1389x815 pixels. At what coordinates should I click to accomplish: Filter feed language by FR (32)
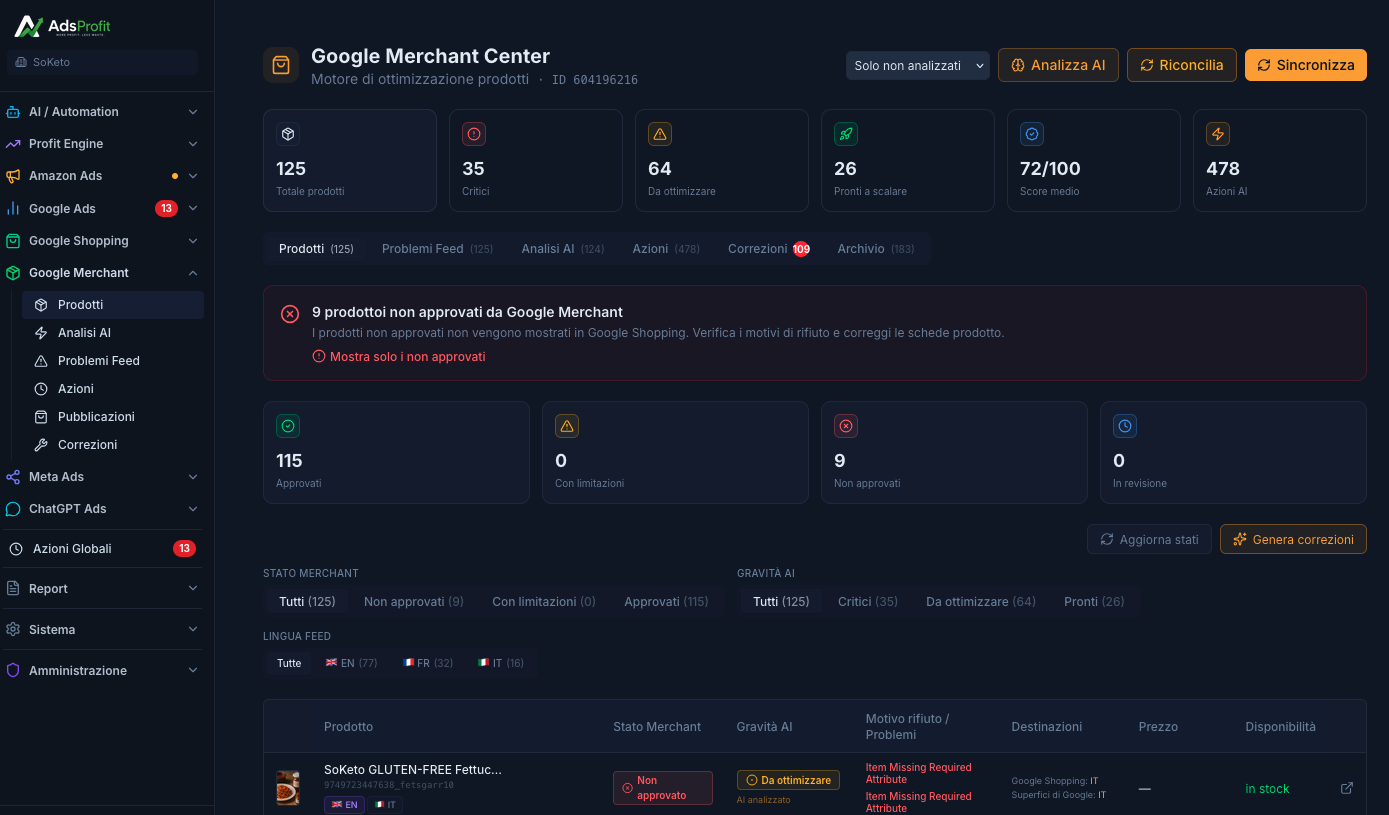click(428, 663)
